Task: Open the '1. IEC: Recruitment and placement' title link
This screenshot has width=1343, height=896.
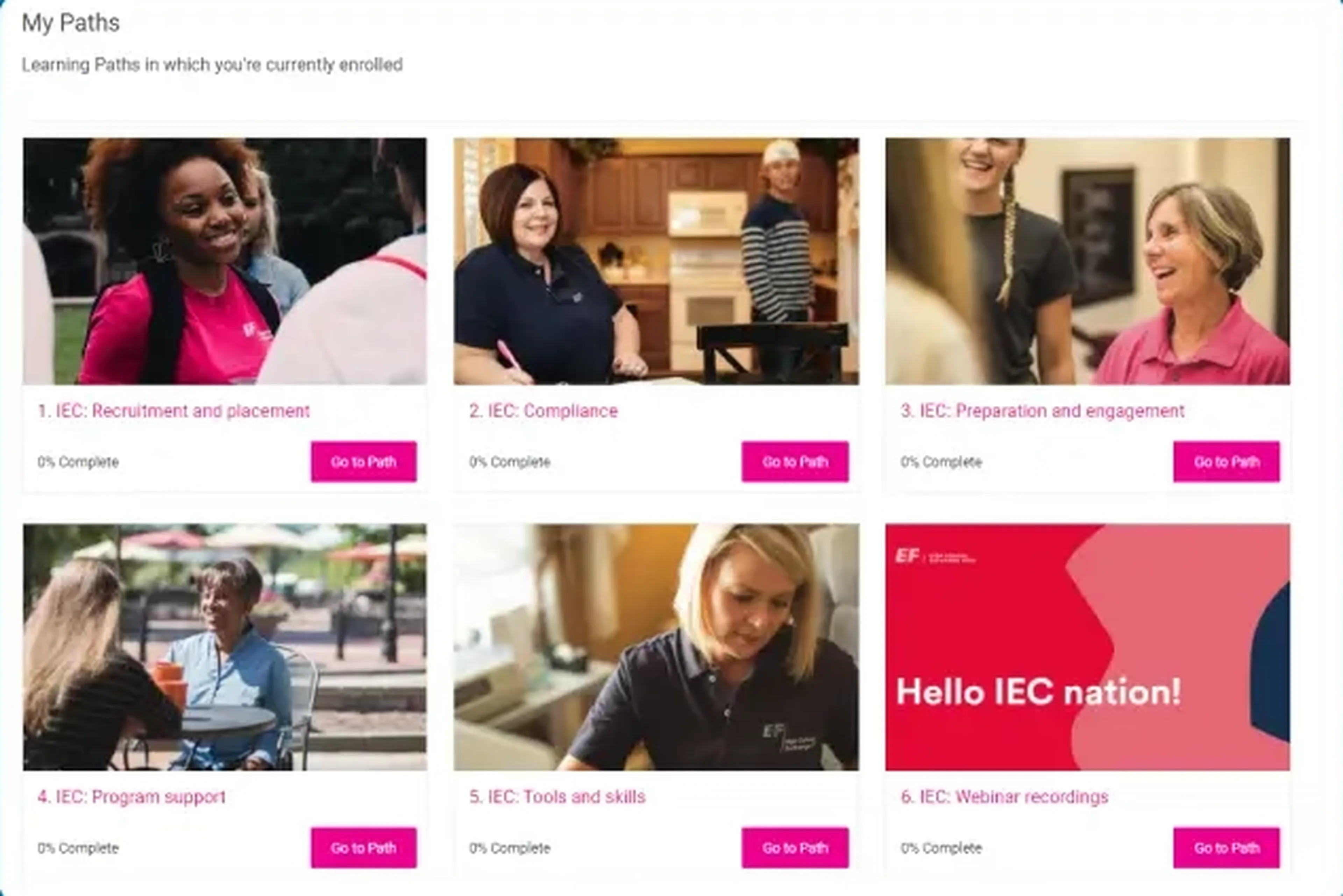Action: [x=174, y=411]
